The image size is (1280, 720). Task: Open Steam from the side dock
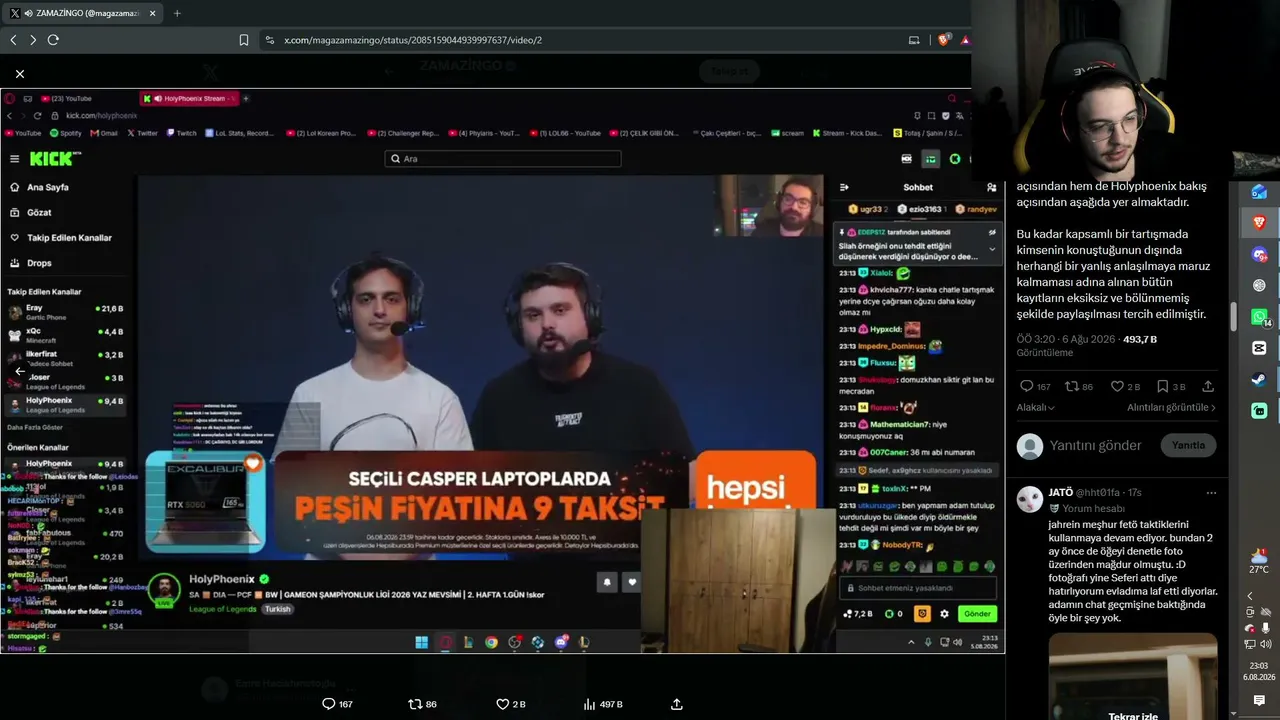(x=1259, y=379)
